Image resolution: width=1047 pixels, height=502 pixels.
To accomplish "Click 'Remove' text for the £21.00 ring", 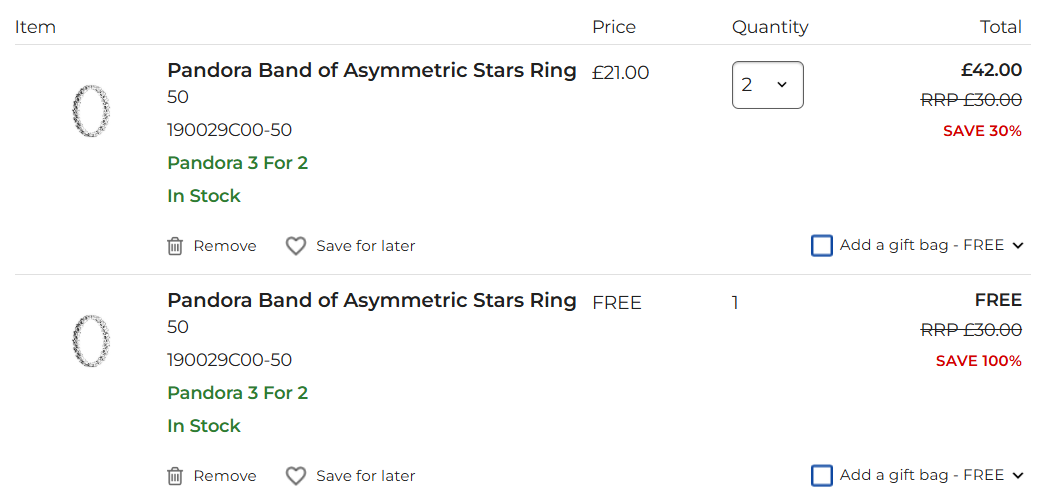I will 225,246.
